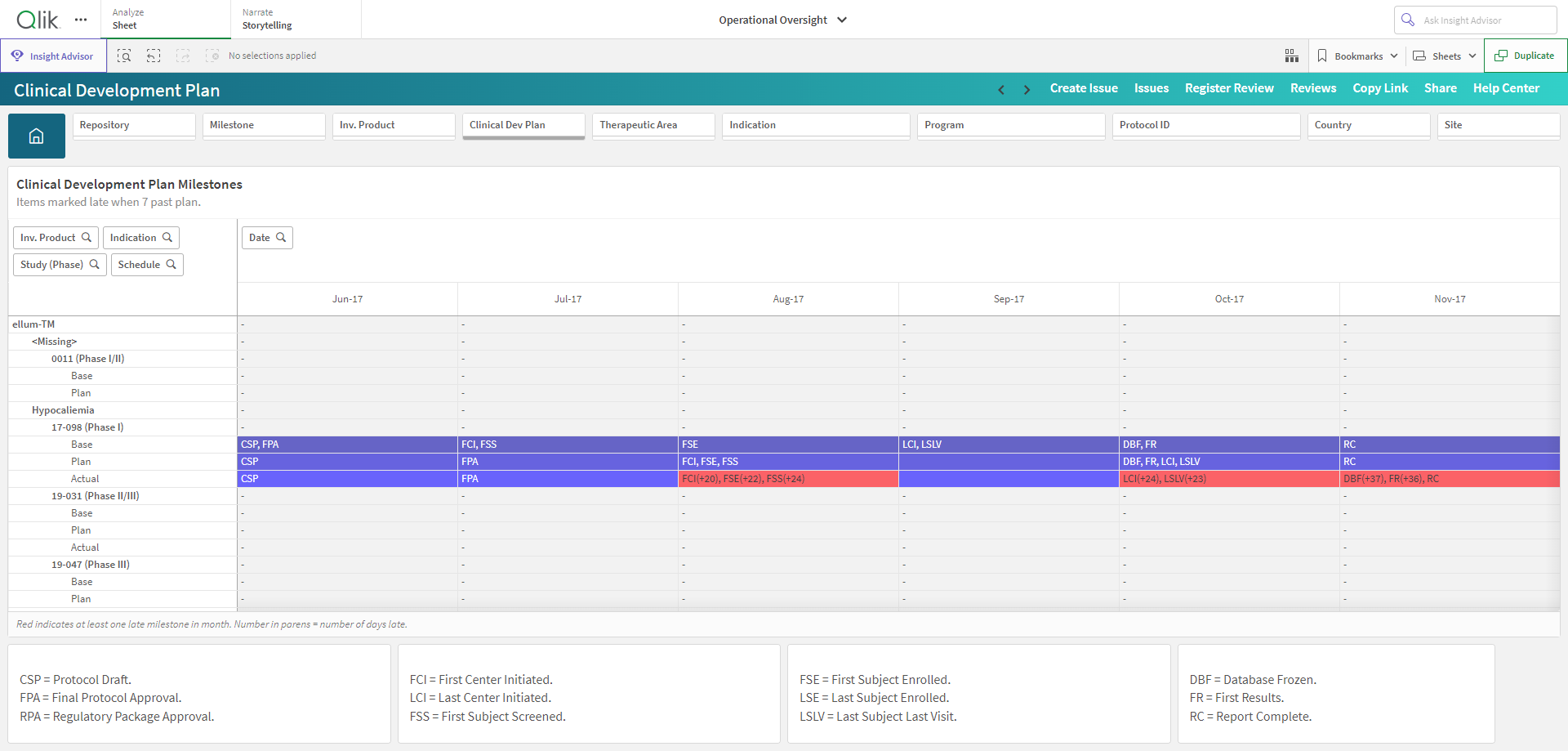Go to the previous sheet arrow
1568x751 pixels.
1001,89
